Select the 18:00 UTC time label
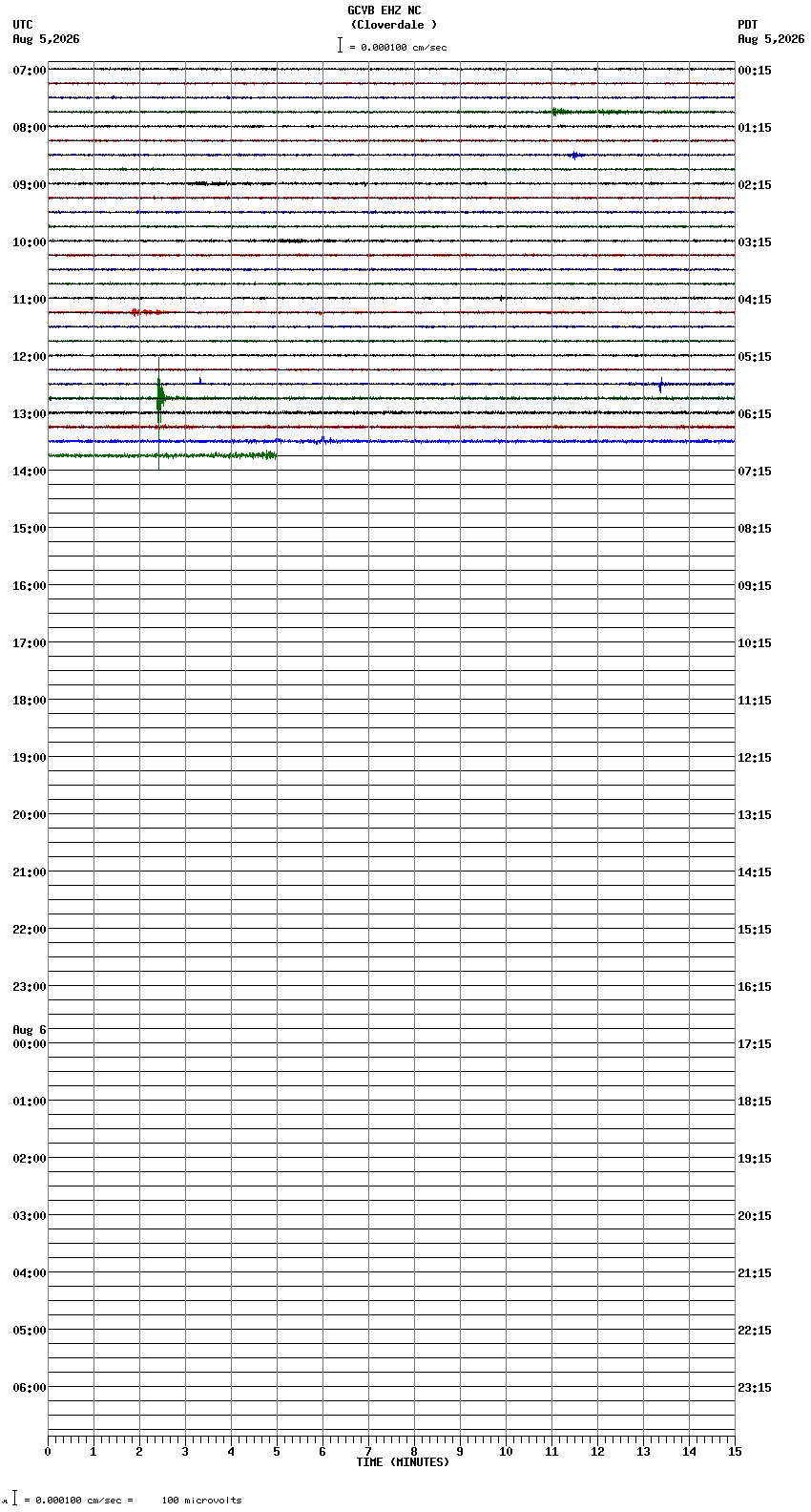The image size is (811, 1512). tap(30, 701)
